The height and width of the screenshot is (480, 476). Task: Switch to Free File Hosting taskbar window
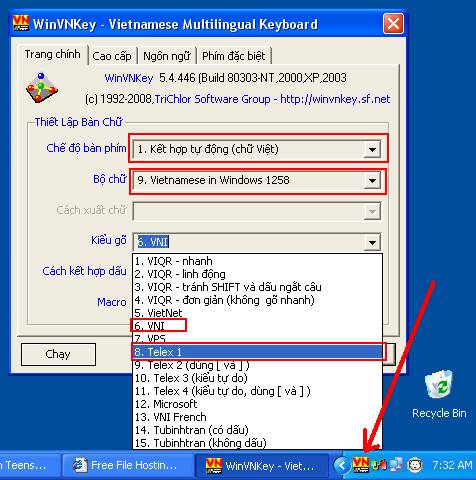(x=127, y=465)
